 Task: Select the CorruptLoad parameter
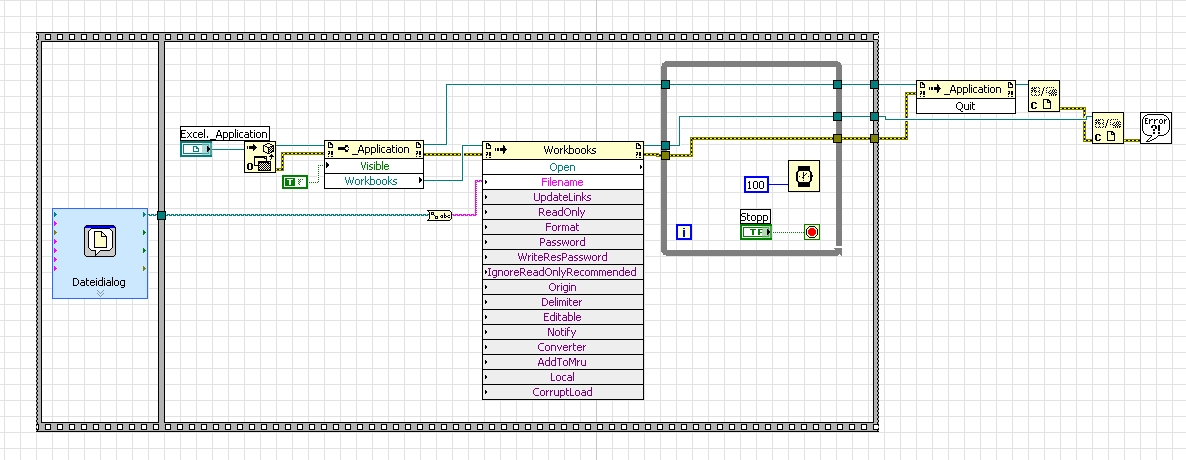pos(563,392)
